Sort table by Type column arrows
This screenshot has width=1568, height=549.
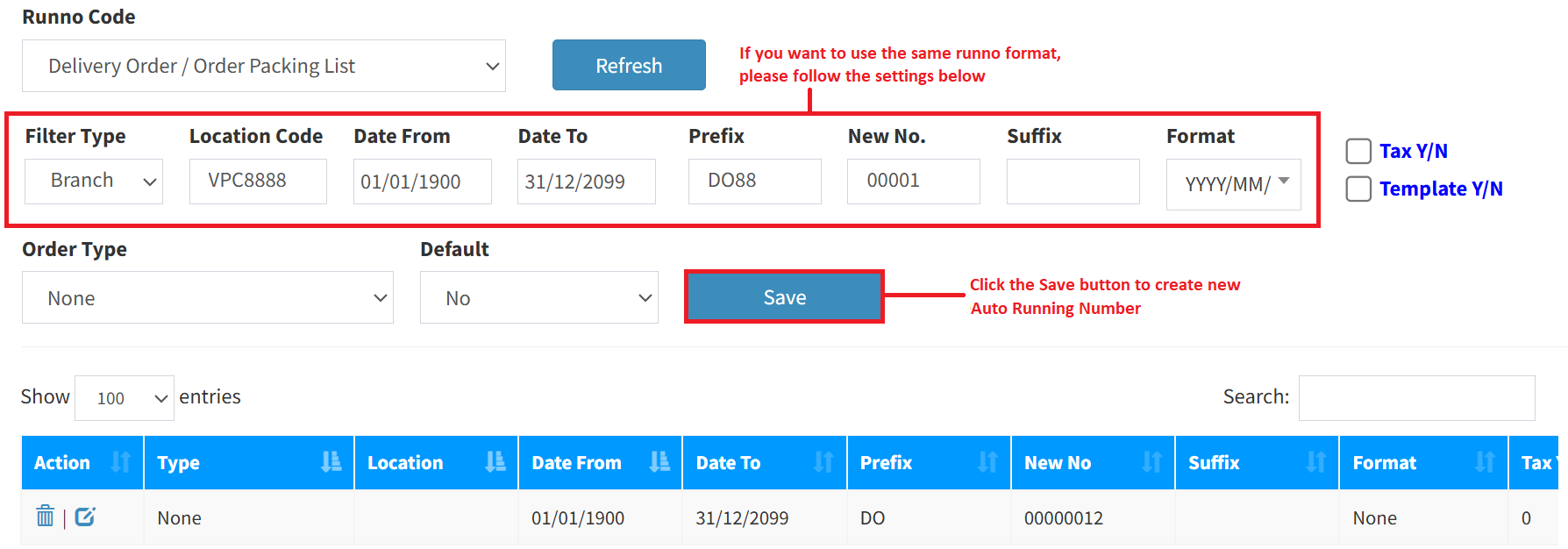coord(331,462)
